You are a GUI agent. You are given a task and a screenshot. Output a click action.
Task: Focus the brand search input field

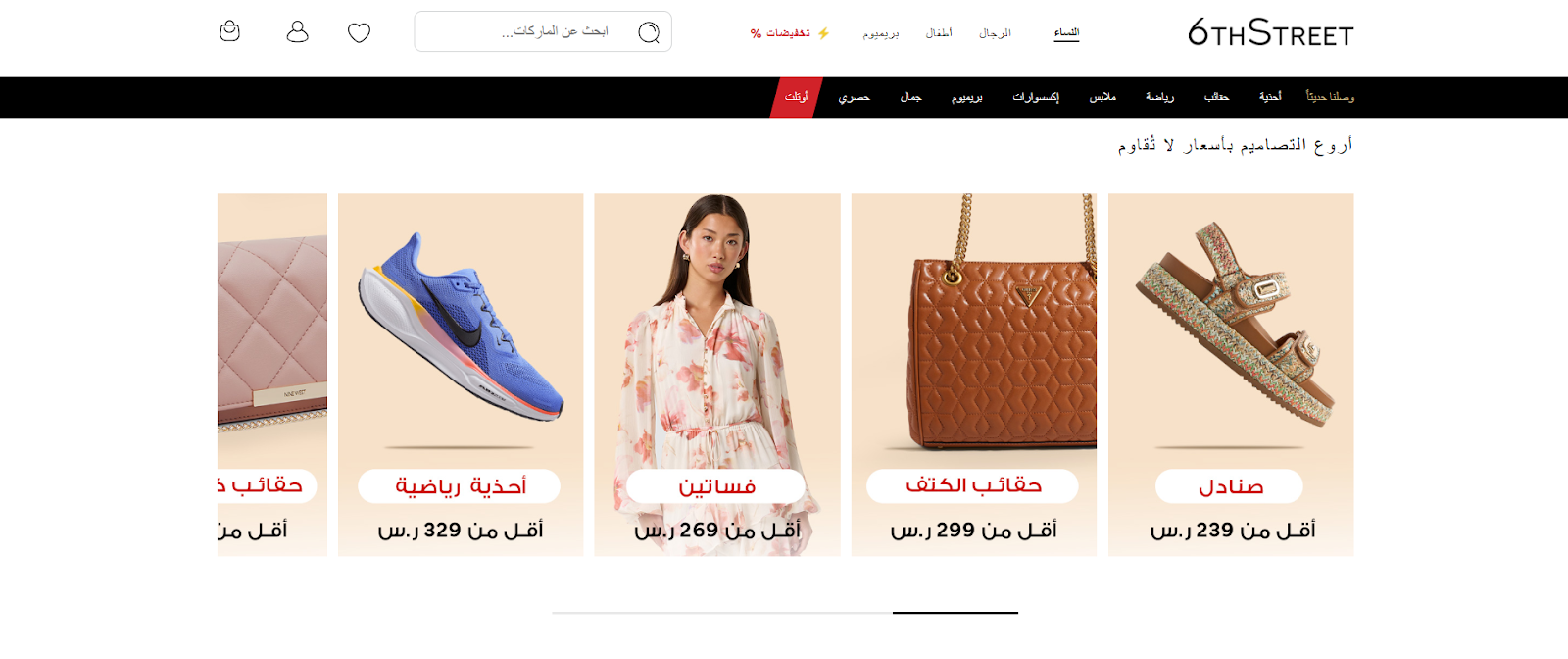(x=543, y=31)
